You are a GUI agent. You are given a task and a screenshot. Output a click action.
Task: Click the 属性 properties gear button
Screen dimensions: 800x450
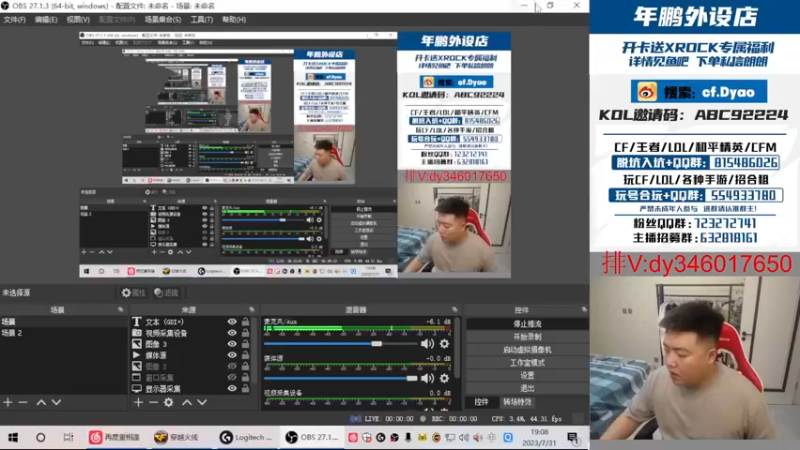point(134,292)
